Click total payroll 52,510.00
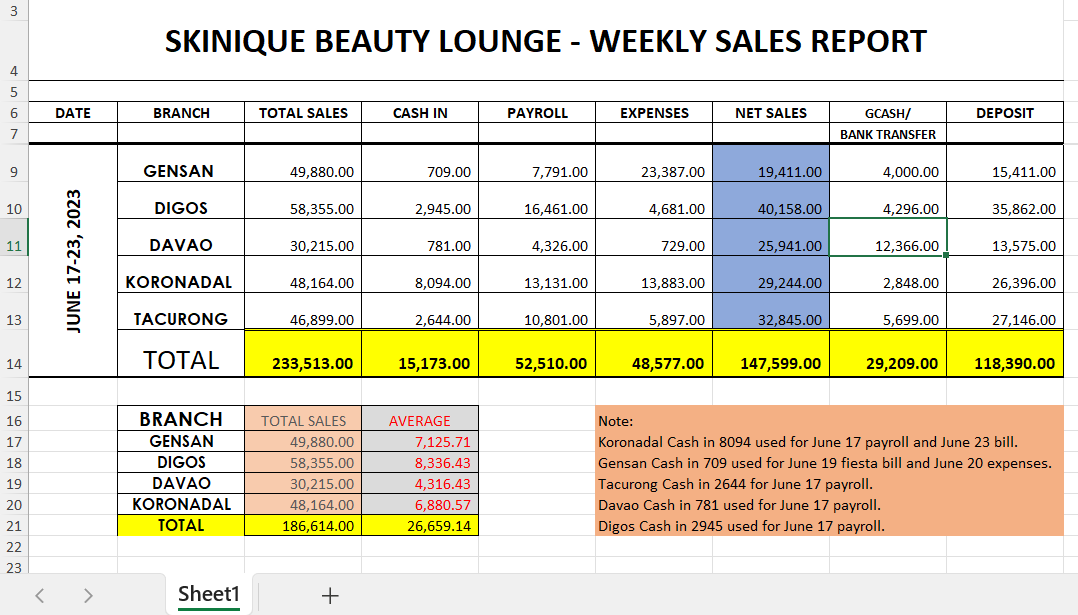The width and height of the screenshot is (1078, 615). click(x=537, y=354)
